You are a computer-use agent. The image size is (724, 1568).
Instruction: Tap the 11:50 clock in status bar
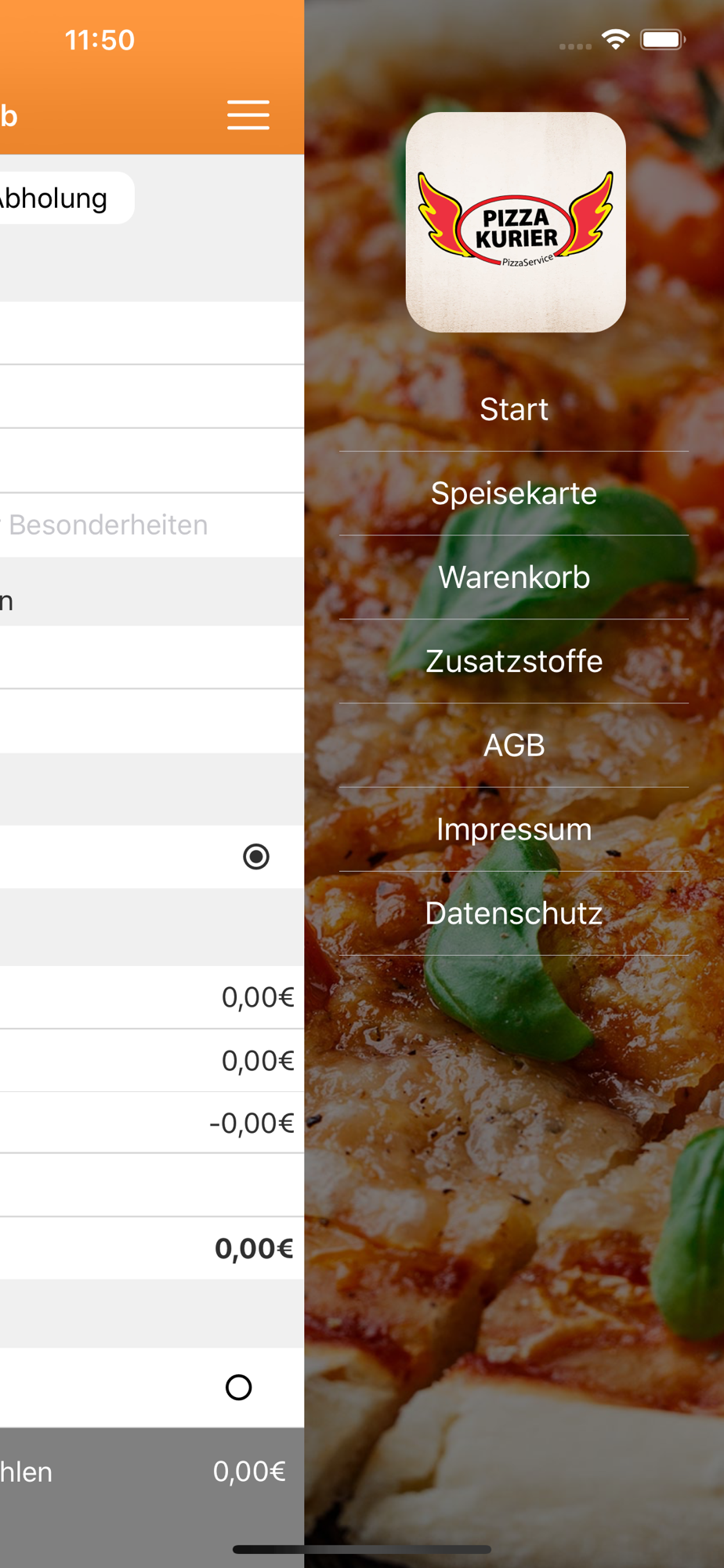point(100,40)
